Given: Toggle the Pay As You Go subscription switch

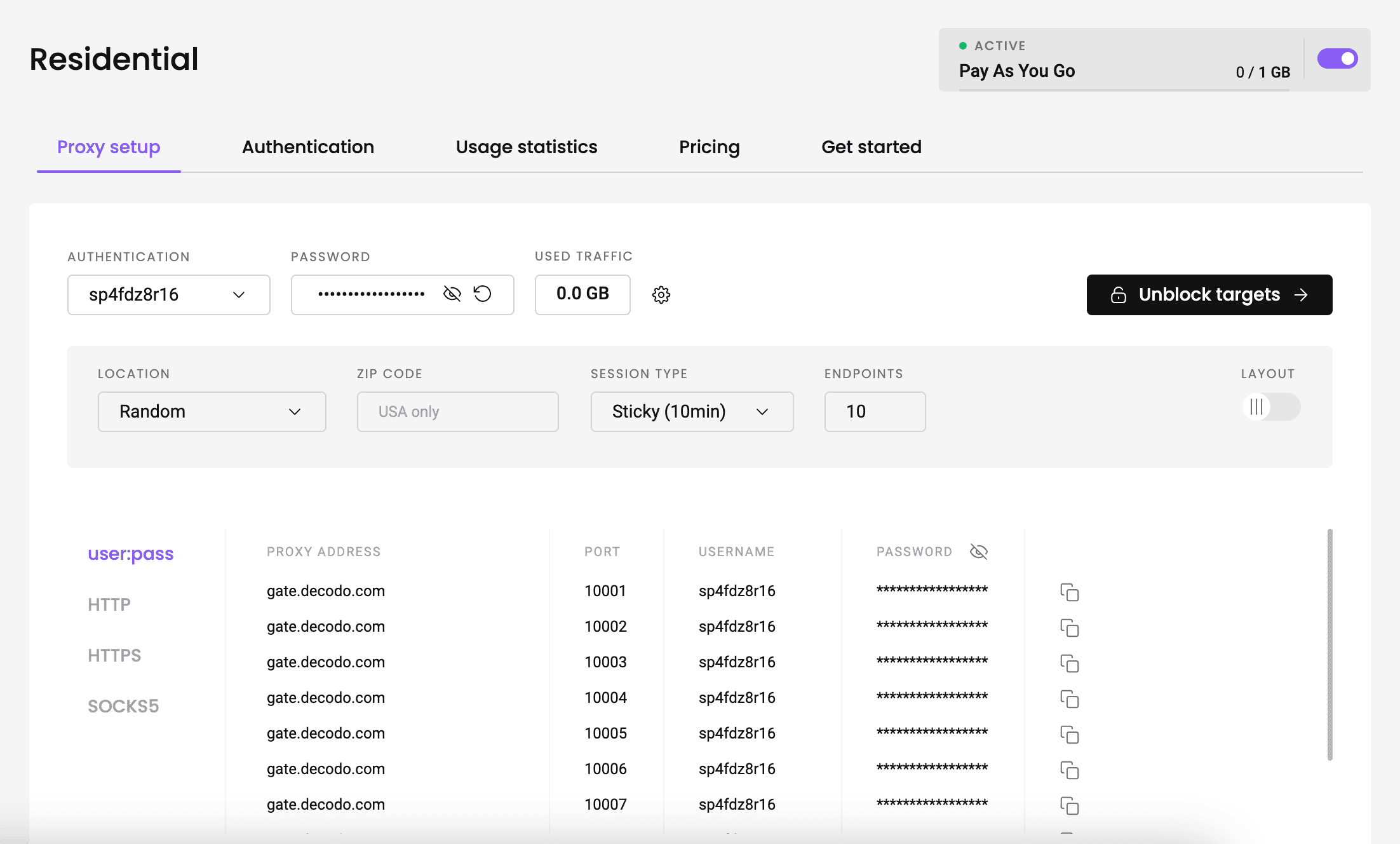Looking at the screenshot, I should coord(1337,58).
